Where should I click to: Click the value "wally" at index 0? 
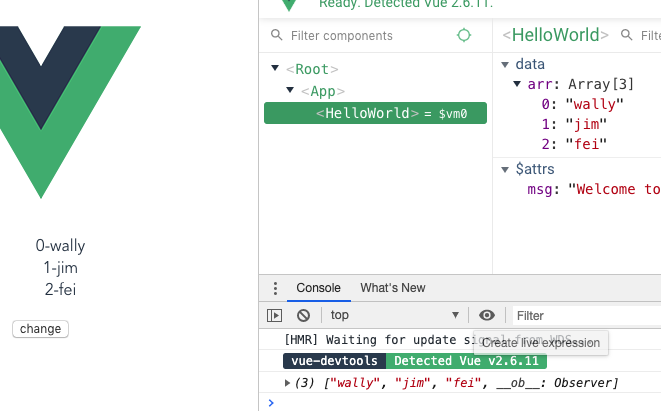(x=594, y=104)
